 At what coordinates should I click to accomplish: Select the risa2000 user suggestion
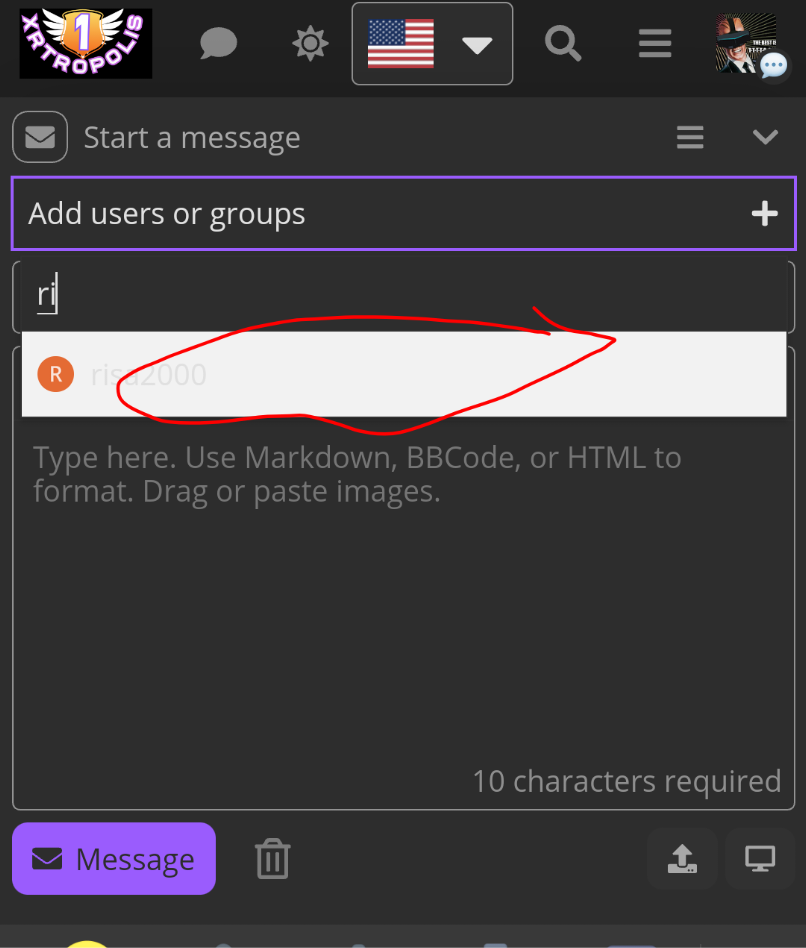[x=148, y=375]
